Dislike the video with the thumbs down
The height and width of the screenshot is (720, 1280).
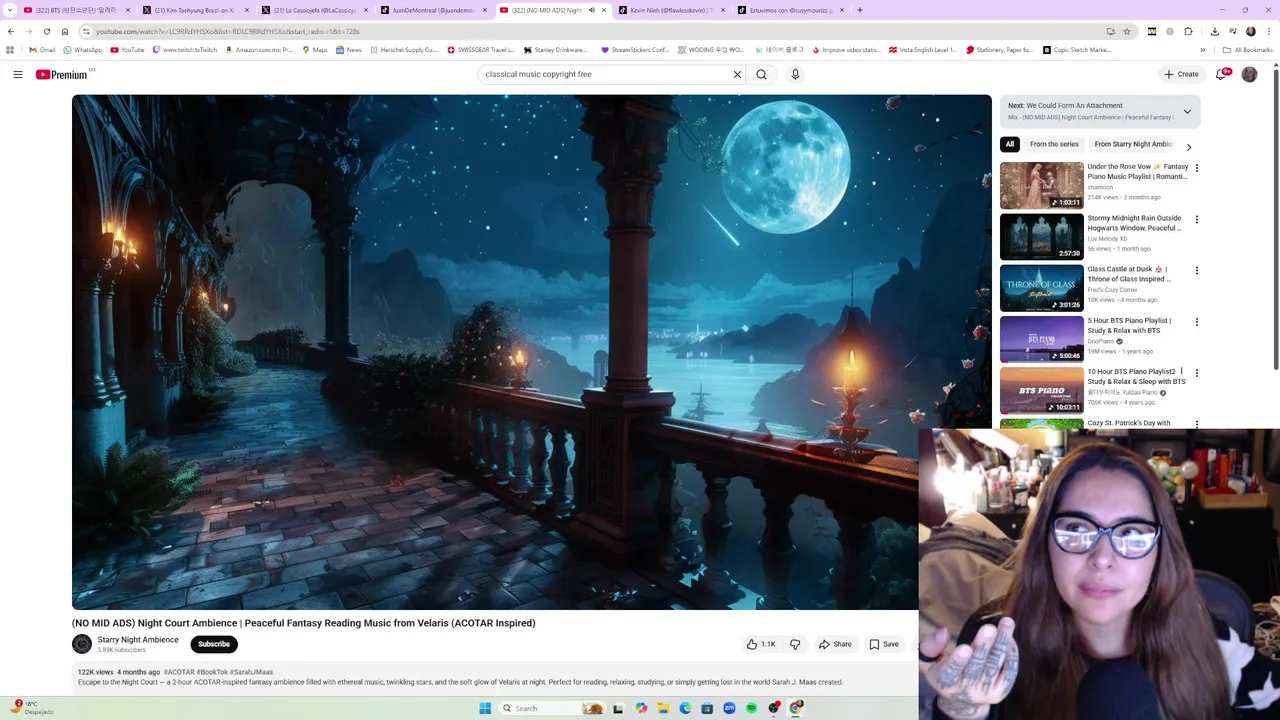tap(795, 644)
